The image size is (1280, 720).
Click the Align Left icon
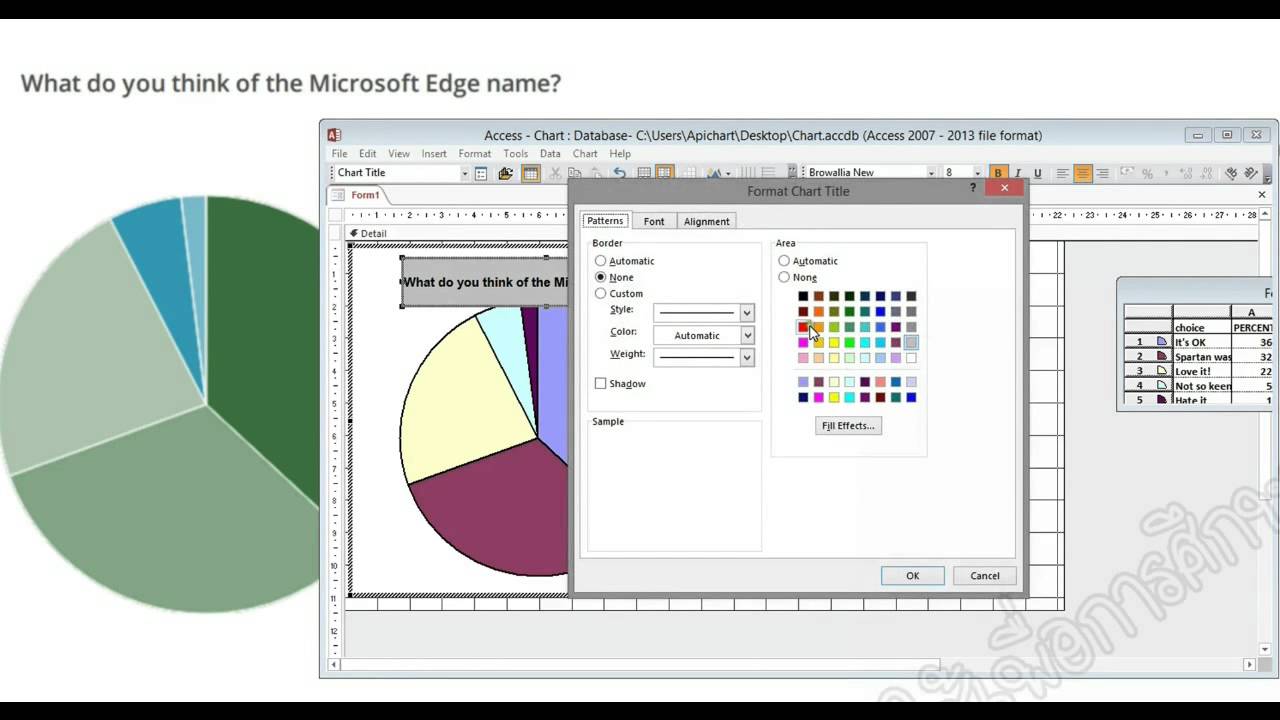(1062, 173)
